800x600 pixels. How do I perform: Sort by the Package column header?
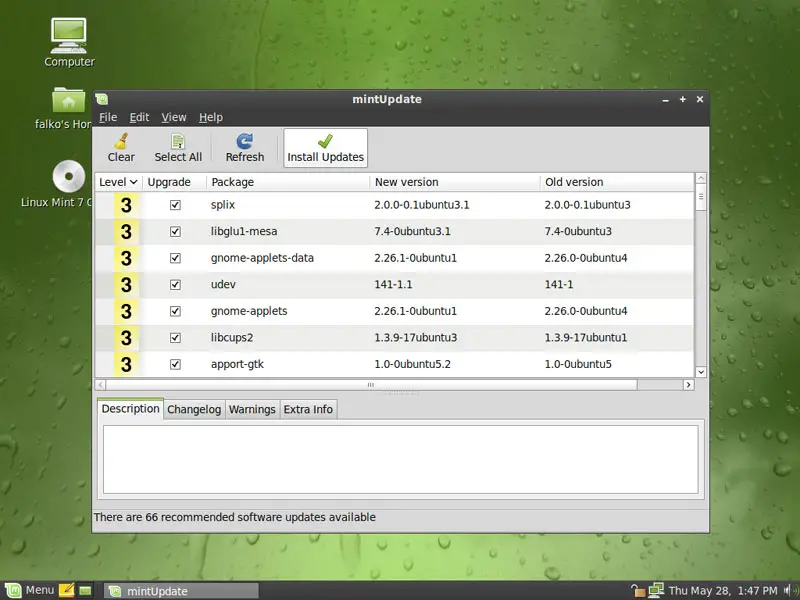288,182
